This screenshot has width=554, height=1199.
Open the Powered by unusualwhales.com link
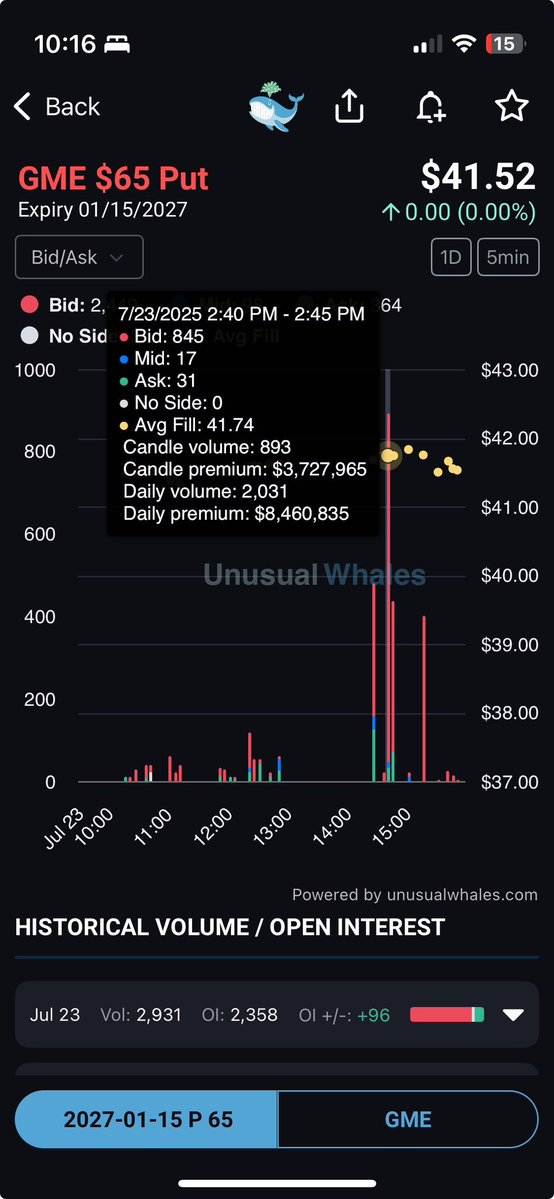(x=415, y=895)
